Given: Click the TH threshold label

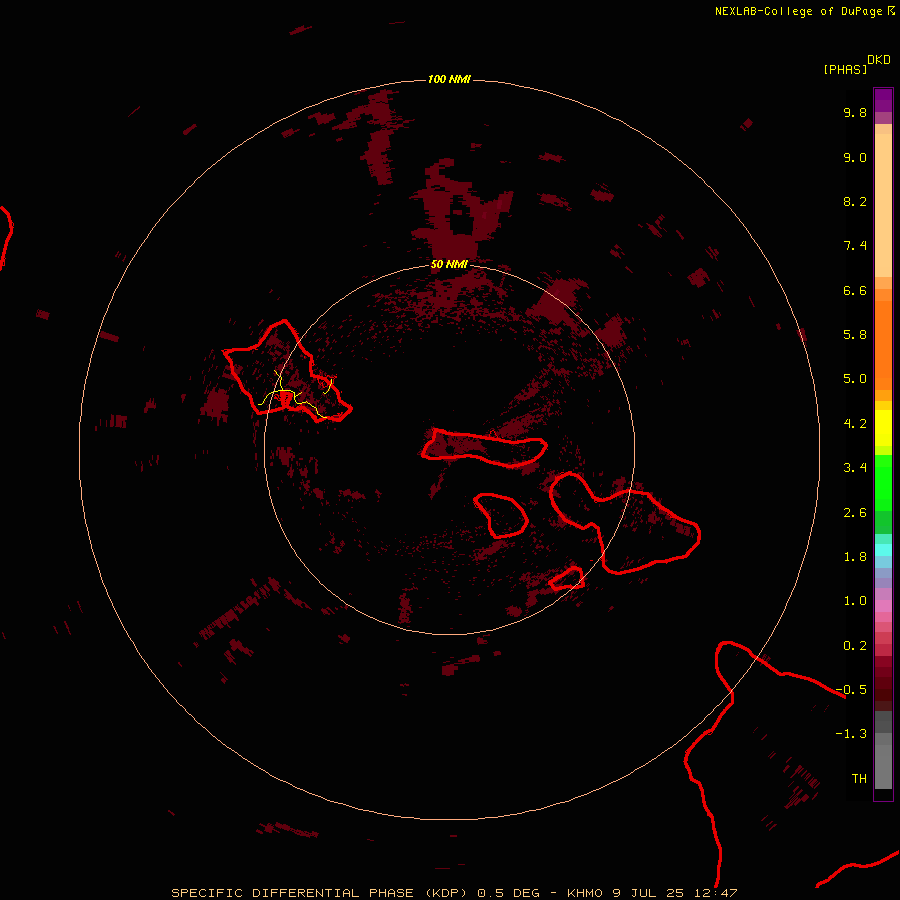Looking at the screenshot, I should tap(859, 779).
